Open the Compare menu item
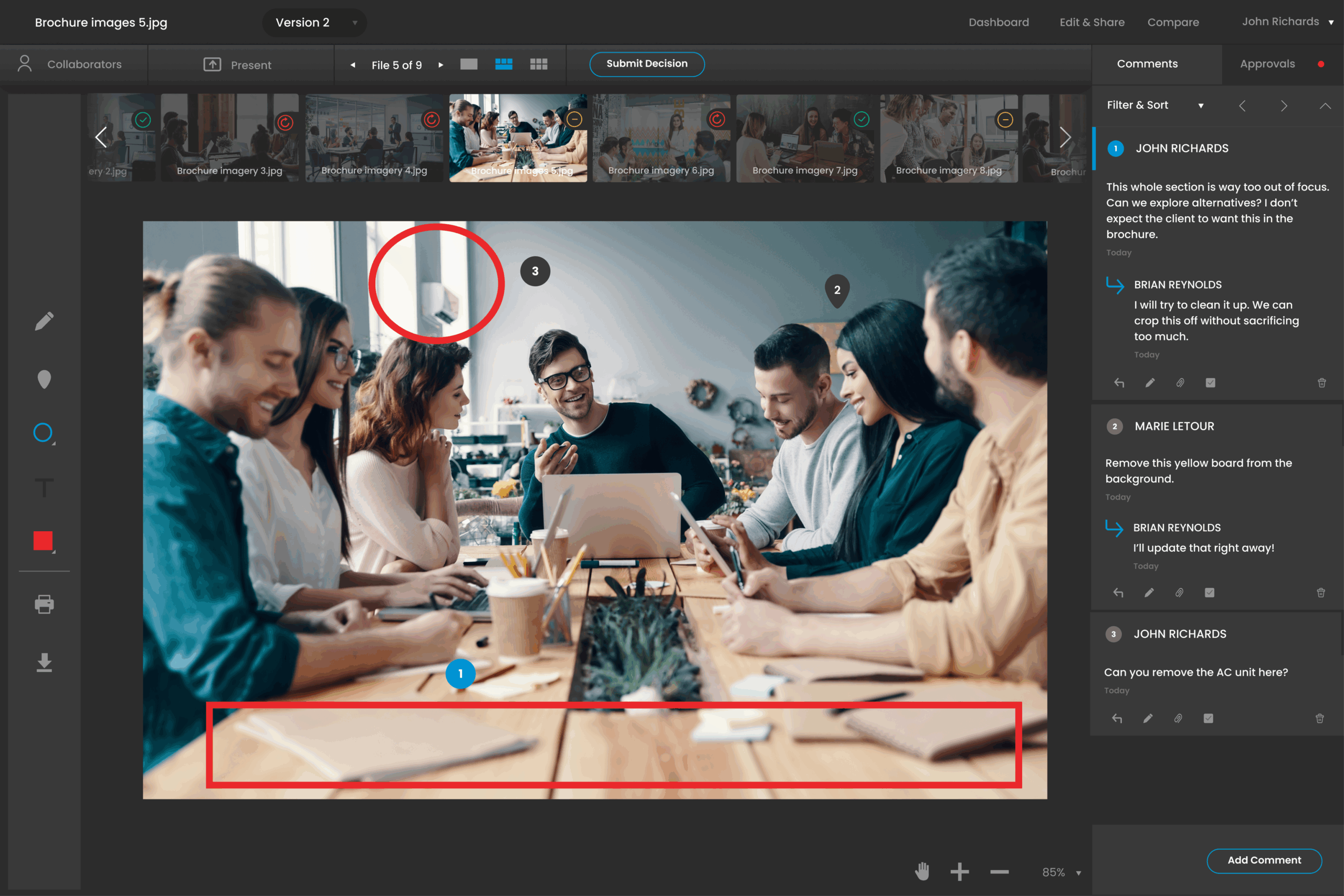Viewport: 1344px width, 896px height. point(1172,22)
